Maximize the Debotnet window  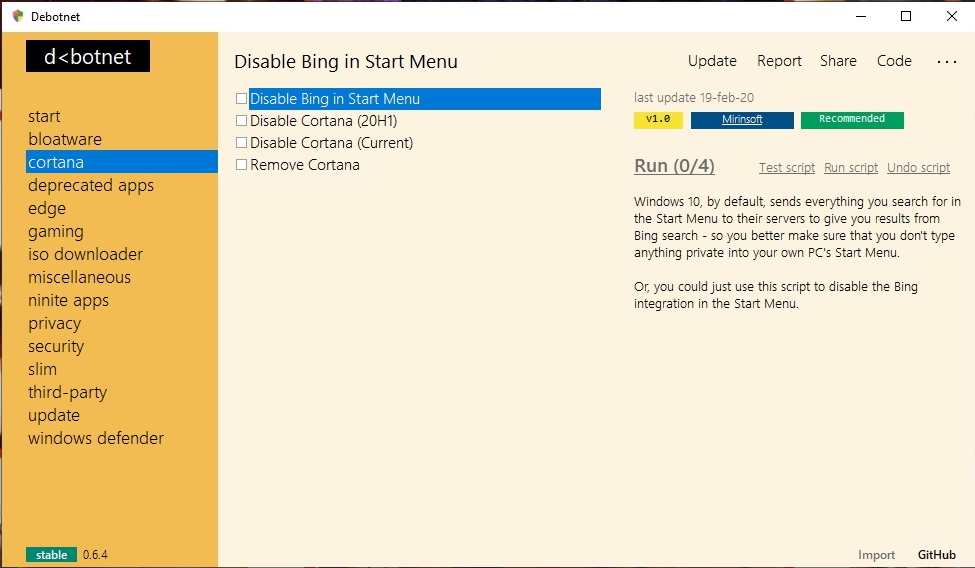coord(906,16)
